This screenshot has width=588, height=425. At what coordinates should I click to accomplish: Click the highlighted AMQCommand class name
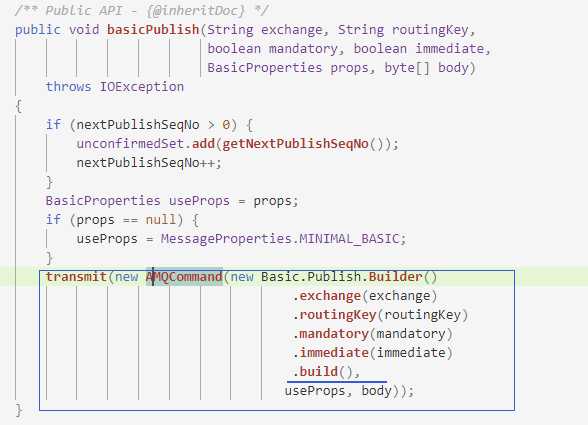[184, 277]
